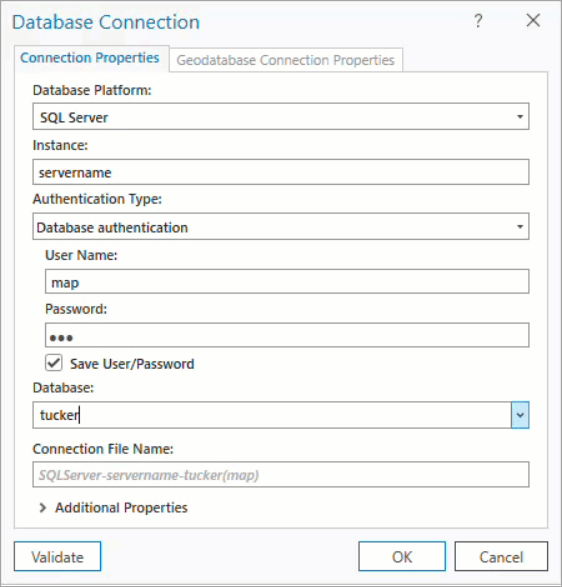Validate the connection settings

point(58,556)
